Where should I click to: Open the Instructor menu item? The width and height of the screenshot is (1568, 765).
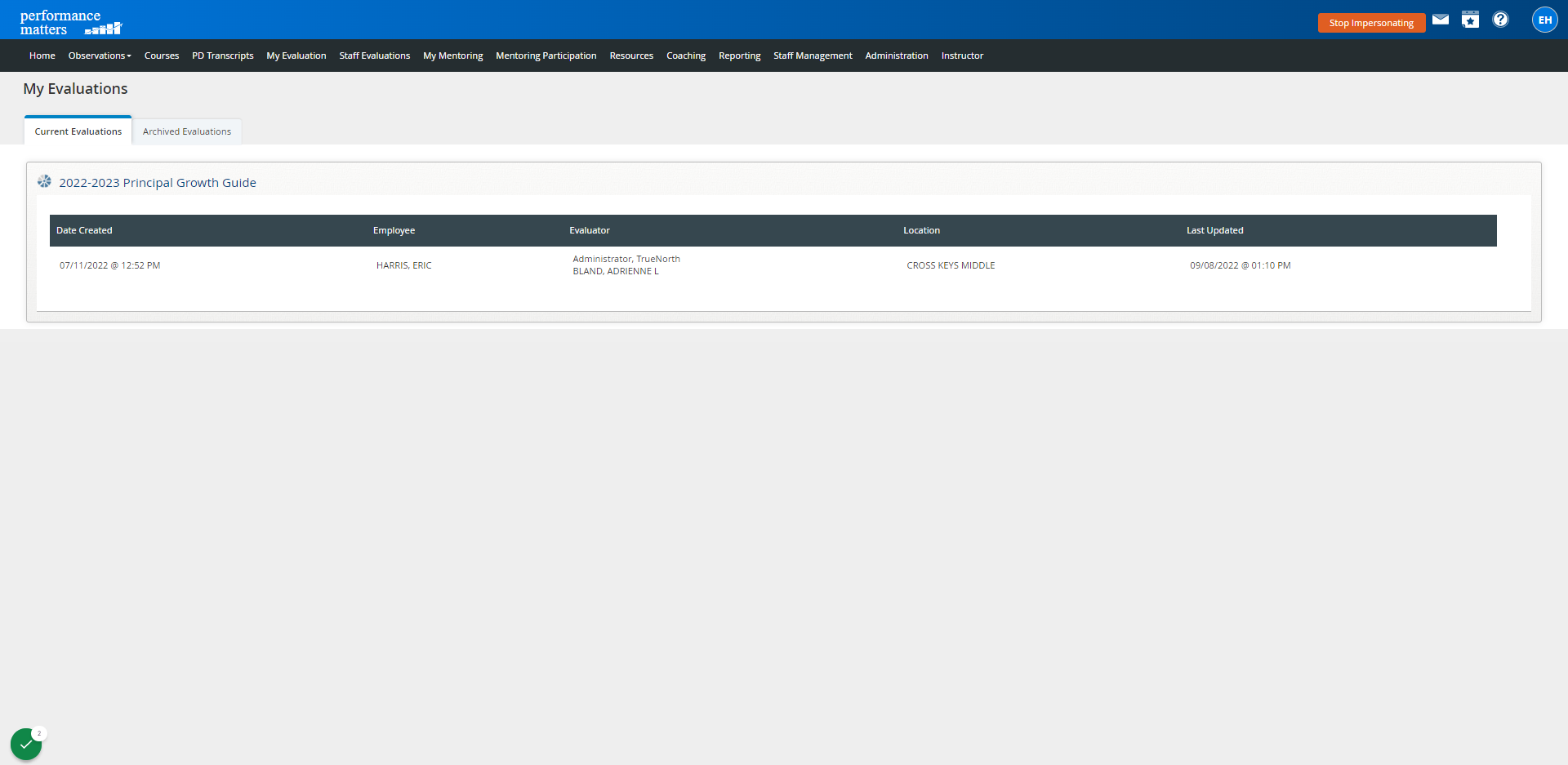click(962, 56)
